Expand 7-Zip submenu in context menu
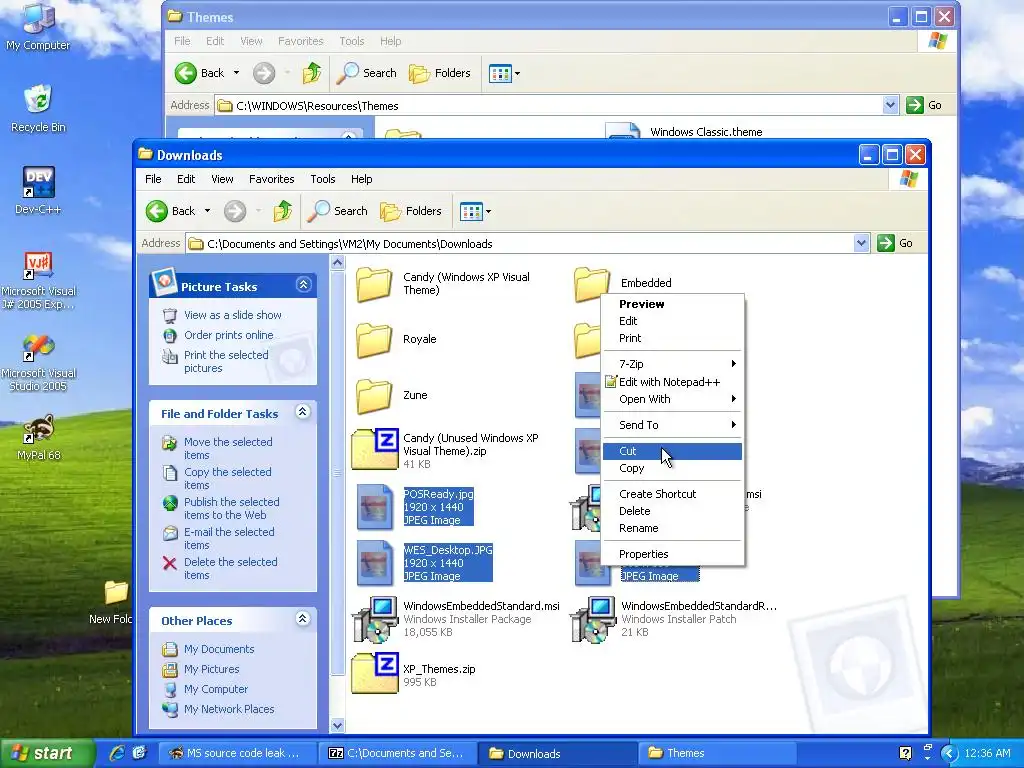This screenshot has width=1024, height=768. click(x=672, y=364)
